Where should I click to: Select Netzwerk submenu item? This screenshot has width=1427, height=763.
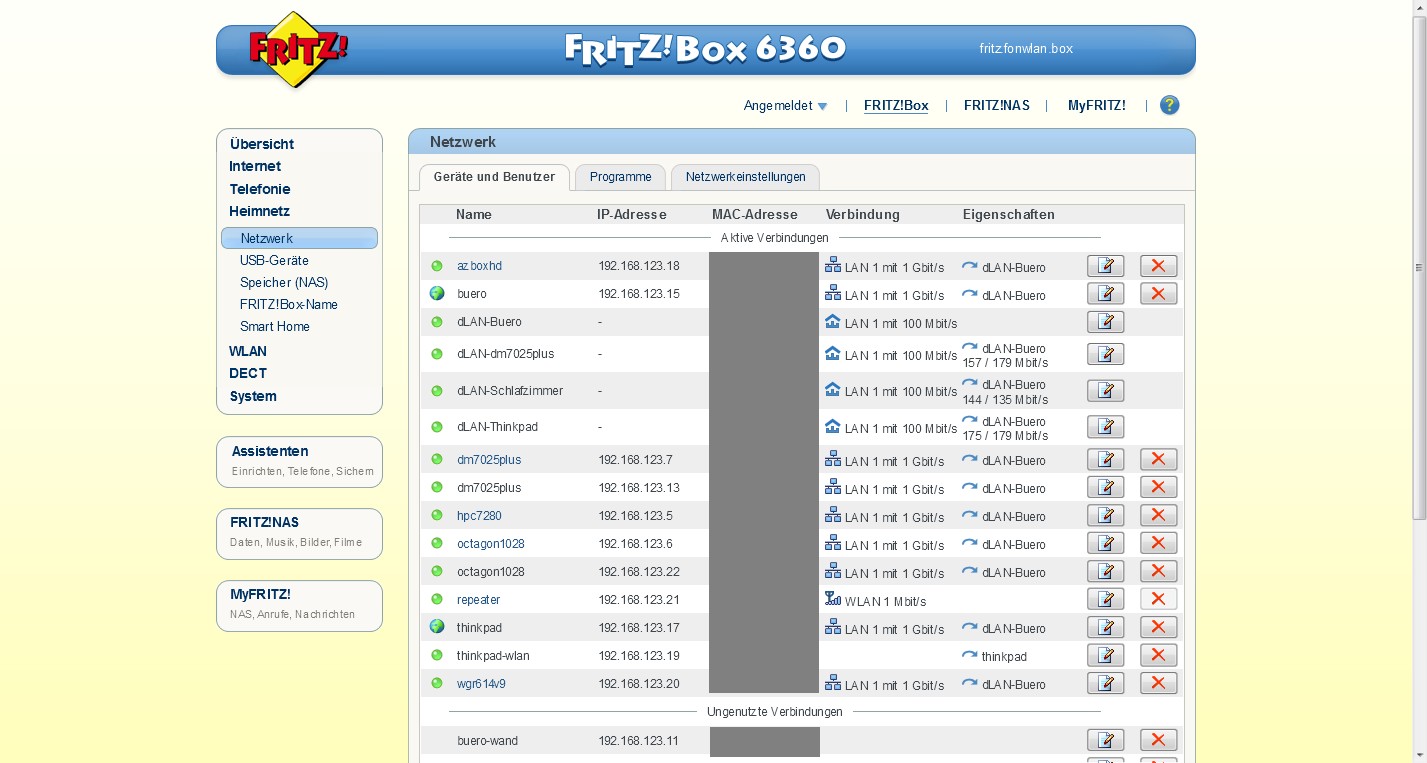pos(299,238)
